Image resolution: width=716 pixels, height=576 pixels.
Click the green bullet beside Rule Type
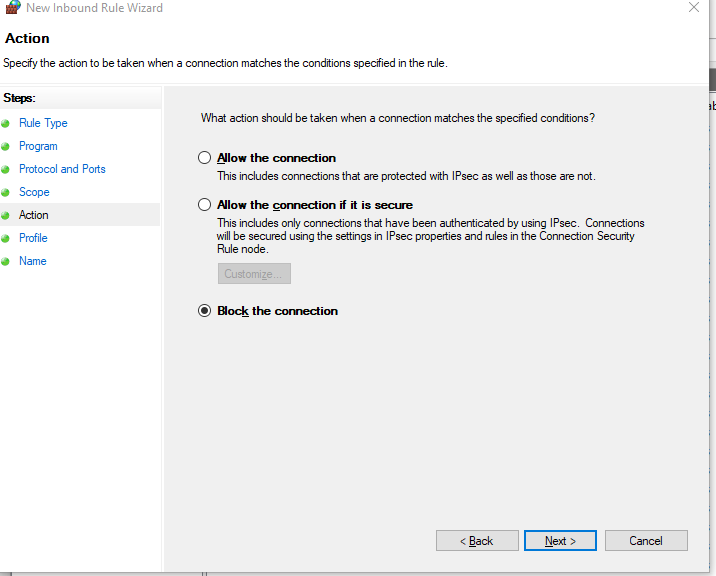pyautogui.click(x=5, y=123)
